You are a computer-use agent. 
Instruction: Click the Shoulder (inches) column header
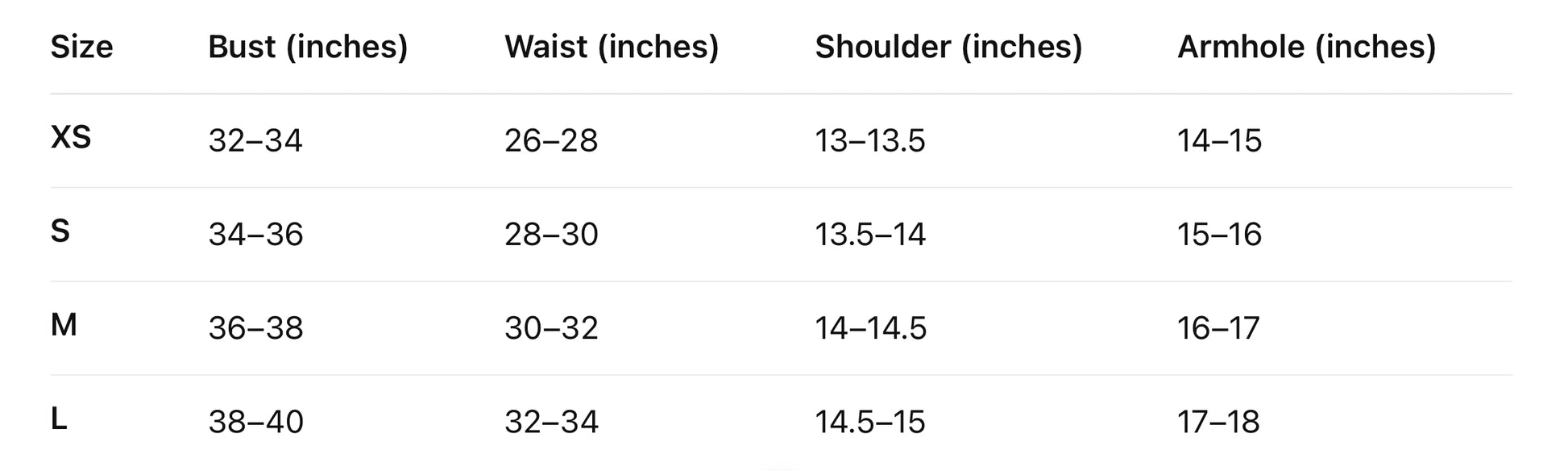948,47
